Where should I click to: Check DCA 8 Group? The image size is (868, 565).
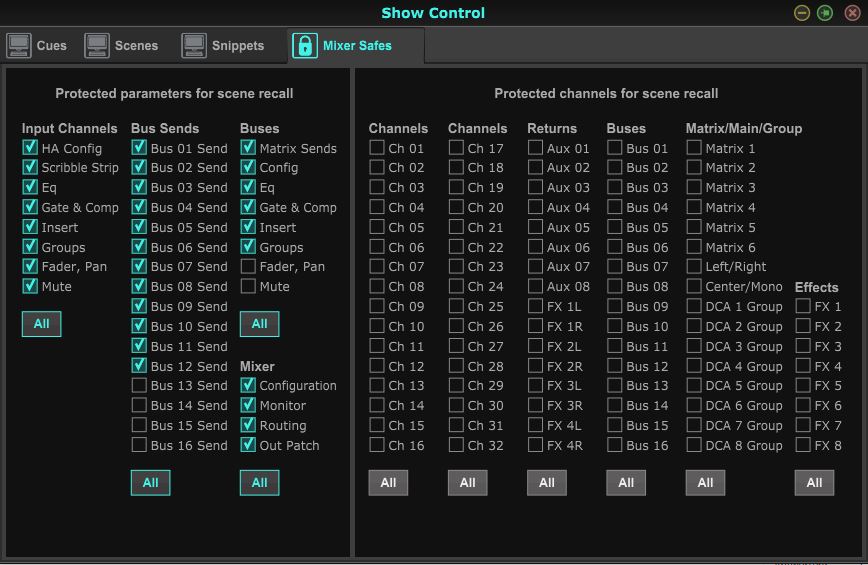(694, 445)
